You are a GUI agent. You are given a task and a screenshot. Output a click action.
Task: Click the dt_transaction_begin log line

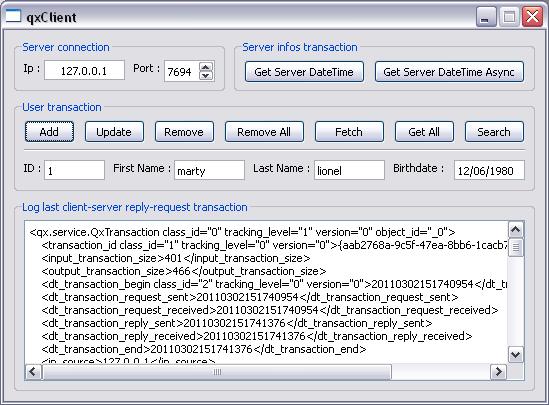(274, 284)
